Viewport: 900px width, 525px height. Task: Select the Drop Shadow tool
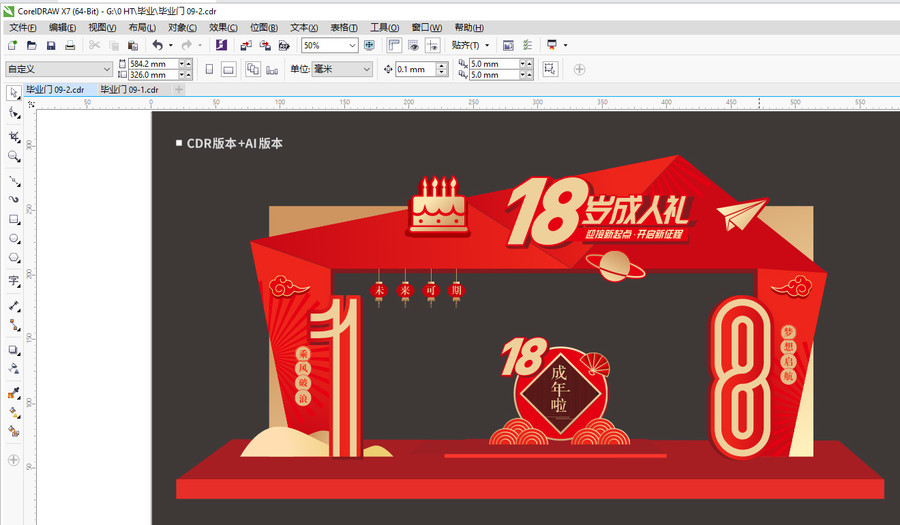point(14,349)
